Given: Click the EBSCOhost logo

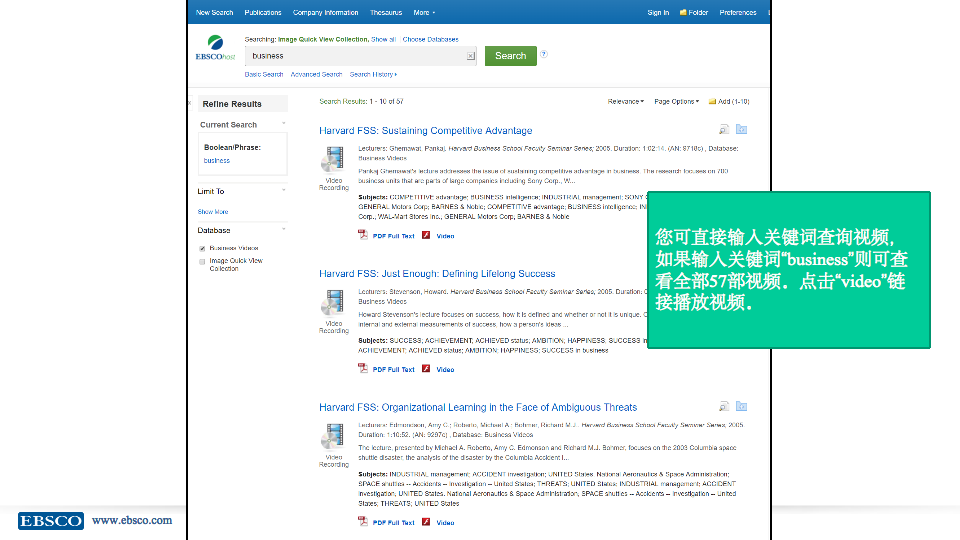Looking at the screenshot, I should [215, 48].
